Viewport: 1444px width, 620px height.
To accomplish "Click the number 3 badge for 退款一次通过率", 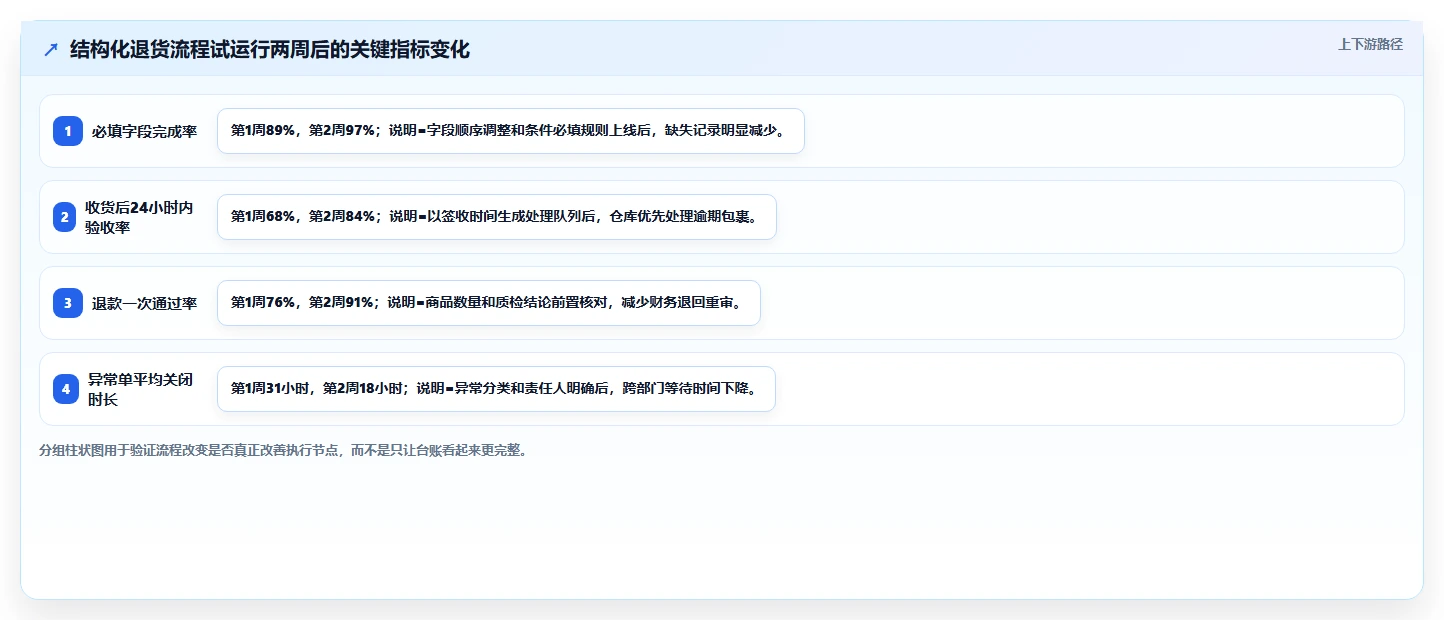I will pyautogui.click(x=67, y=303).
